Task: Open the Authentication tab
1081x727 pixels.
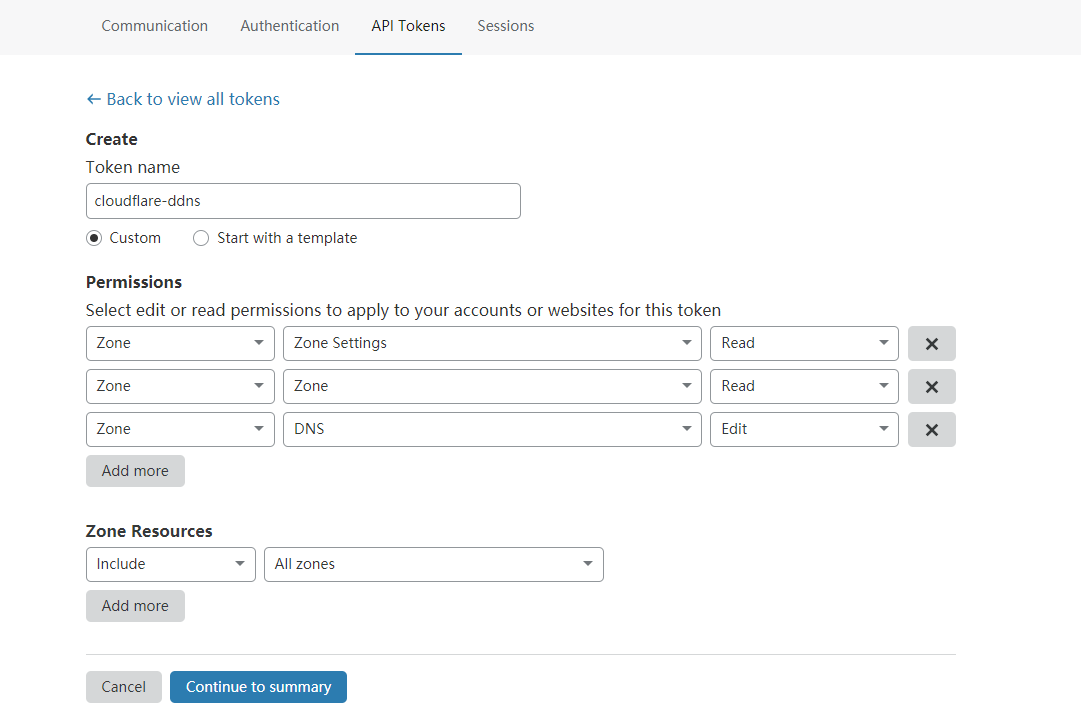Action: click(290, 26)
